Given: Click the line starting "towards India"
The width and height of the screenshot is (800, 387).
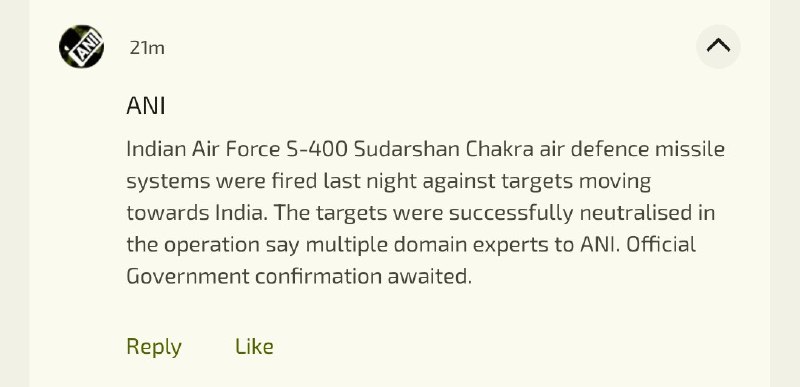Looking at the screenshot, I should coord(420,213).
